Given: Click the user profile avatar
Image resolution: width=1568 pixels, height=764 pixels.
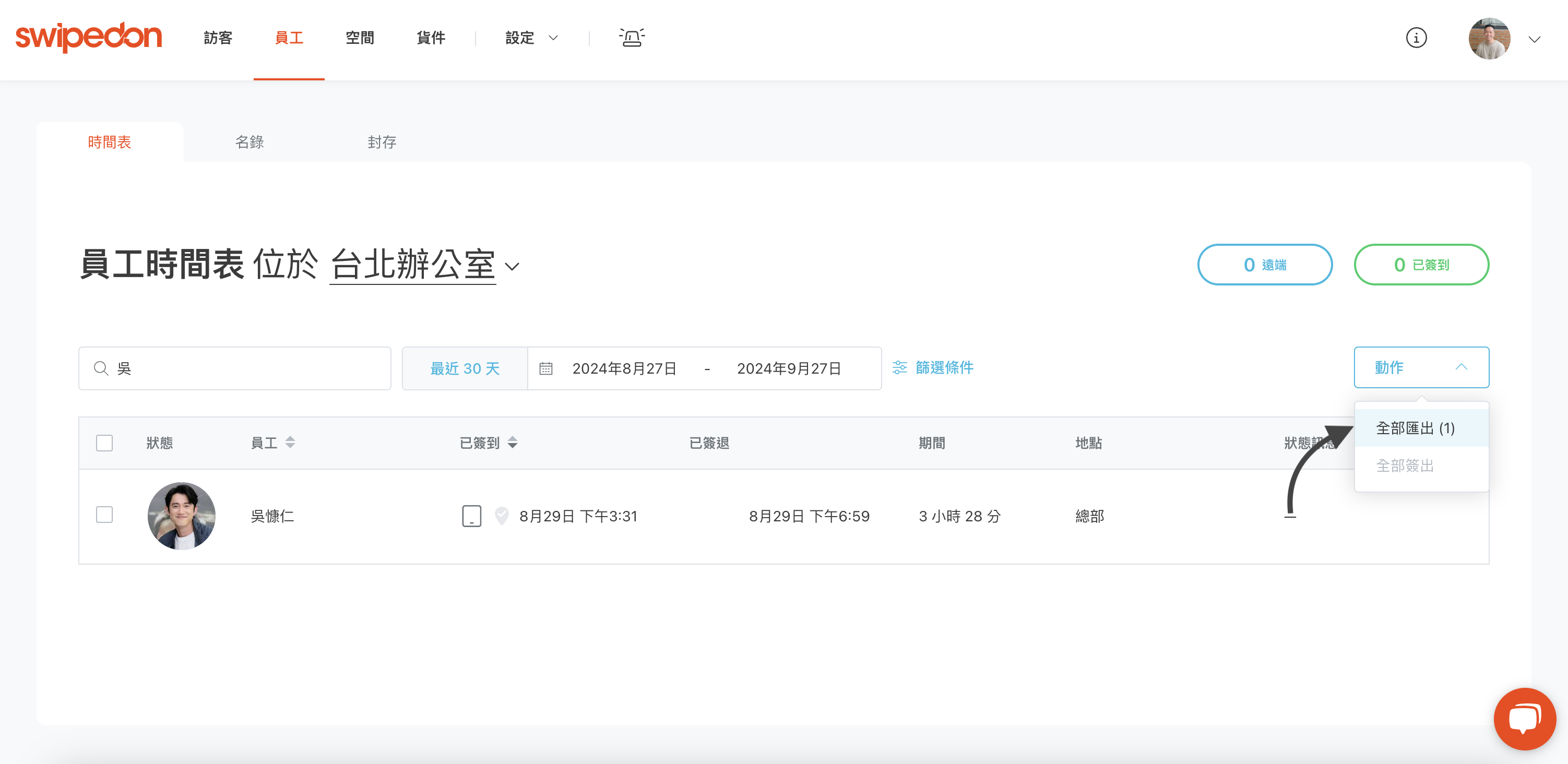Looking at the screenshot, I should 1489,38.
